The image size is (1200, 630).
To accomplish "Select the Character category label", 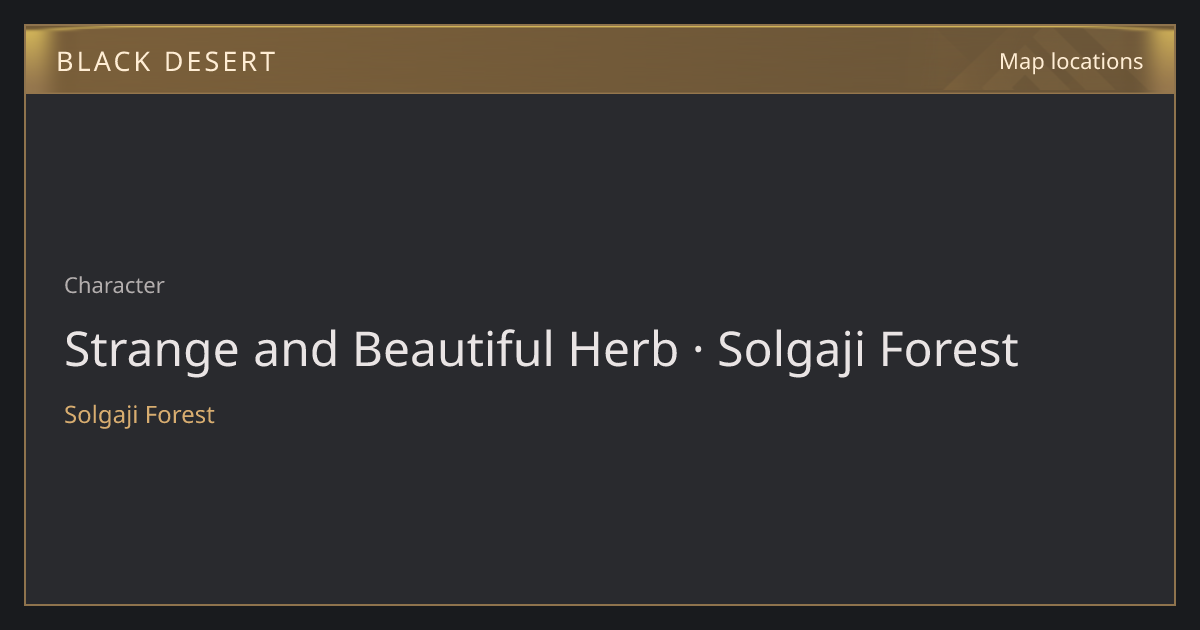I will [x=114, y=285].
